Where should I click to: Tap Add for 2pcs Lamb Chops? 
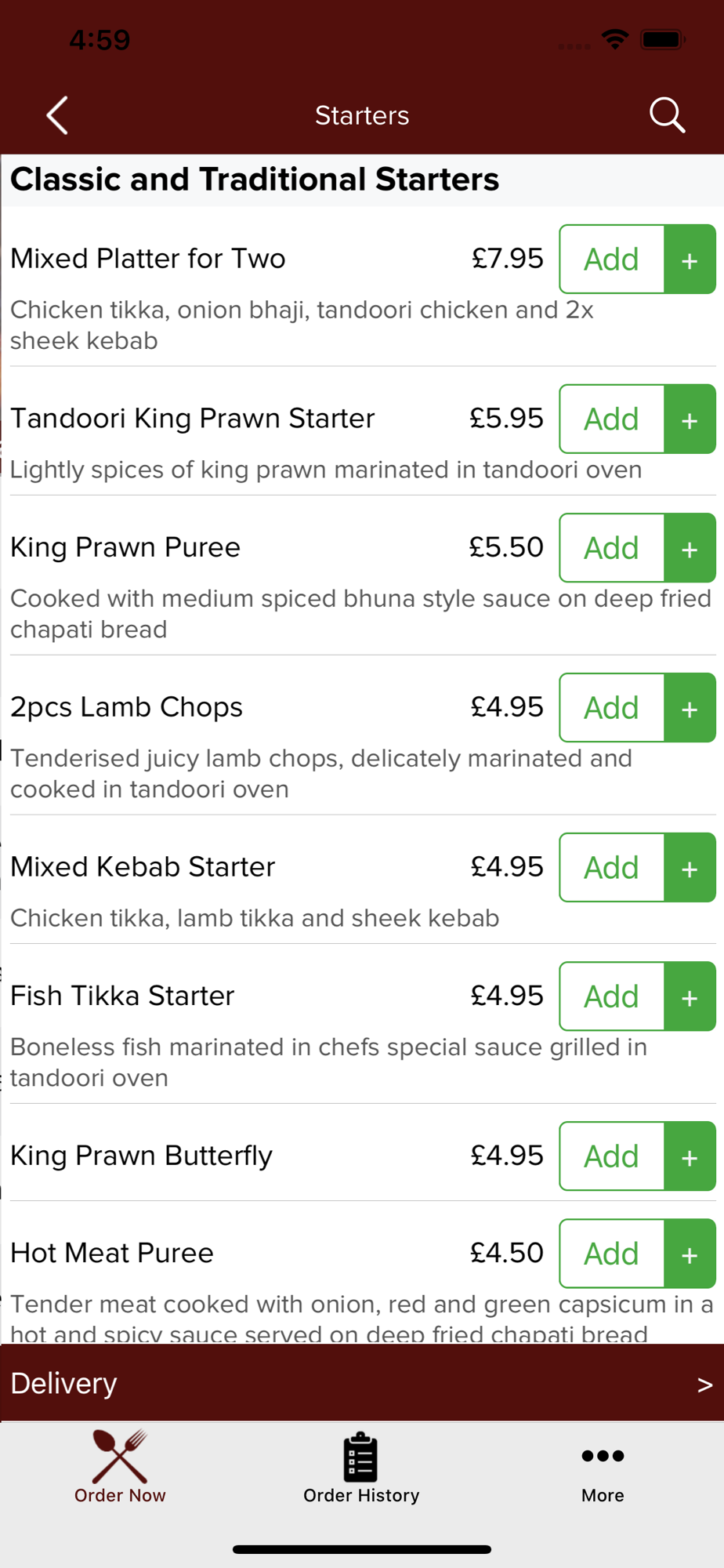point(636,707)
